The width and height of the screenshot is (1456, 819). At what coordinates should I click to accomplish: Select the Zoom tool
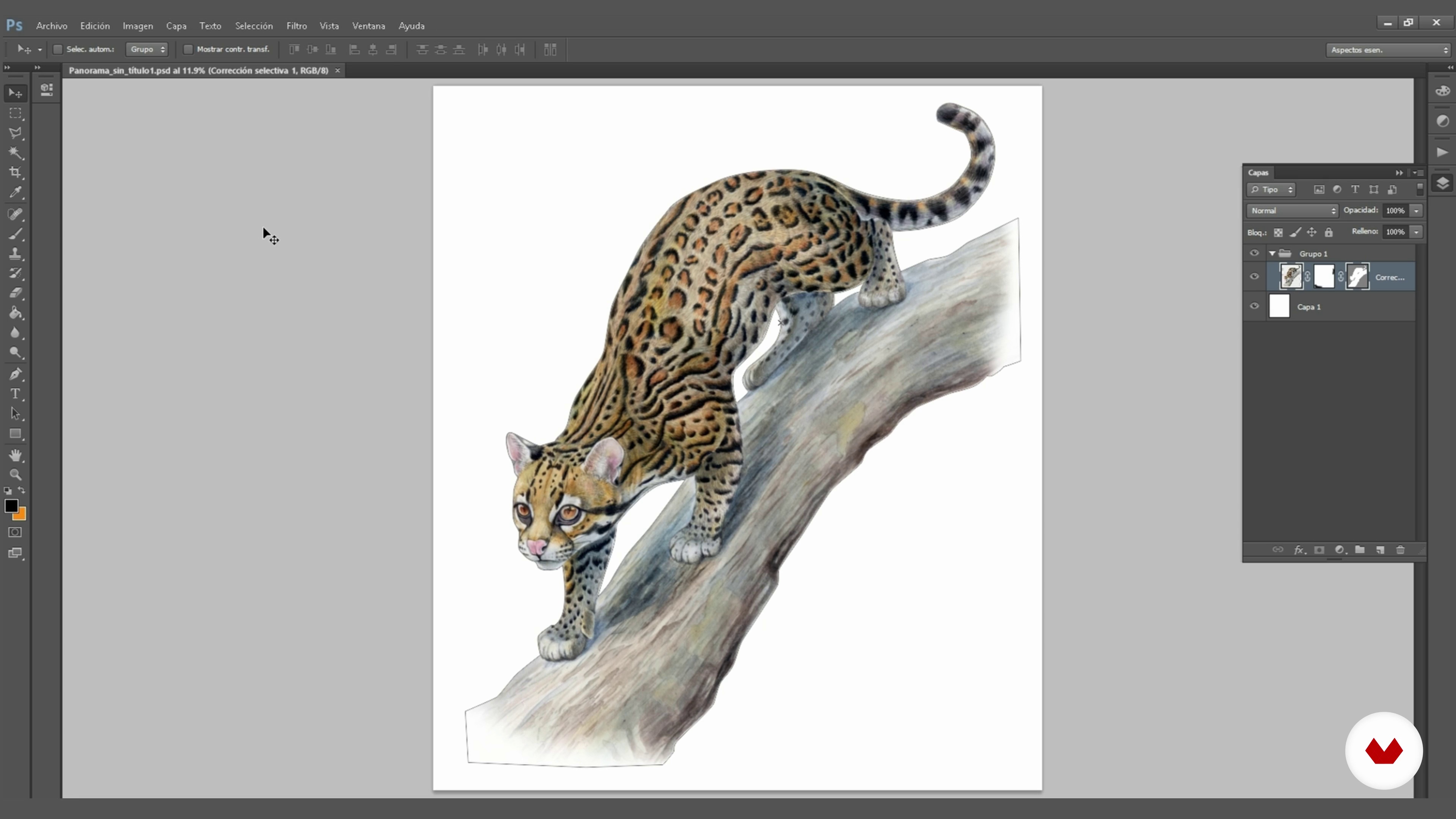pyautogui.click(x=15, y=475)
